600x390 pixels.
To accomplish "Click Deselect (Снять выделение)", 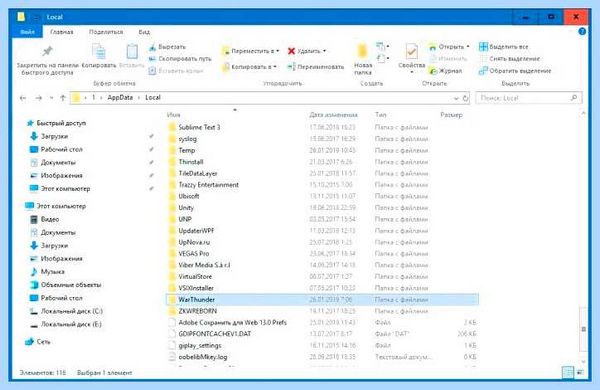I will (510, 59).
